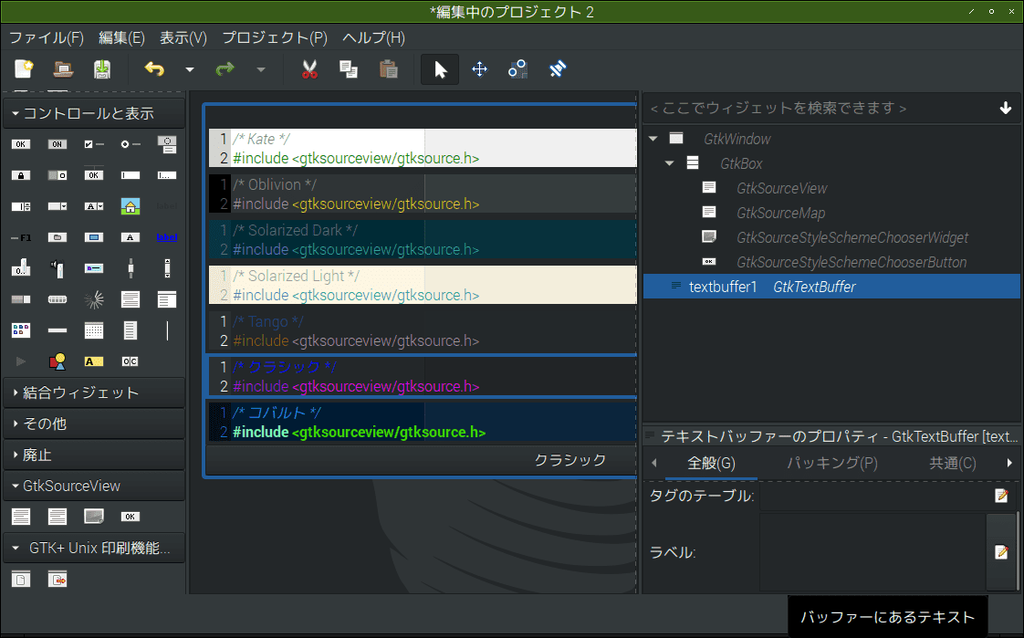Save the current project with the toolbar icon
This screenshot has width=1024, height=638.
[x=102, y=69]
